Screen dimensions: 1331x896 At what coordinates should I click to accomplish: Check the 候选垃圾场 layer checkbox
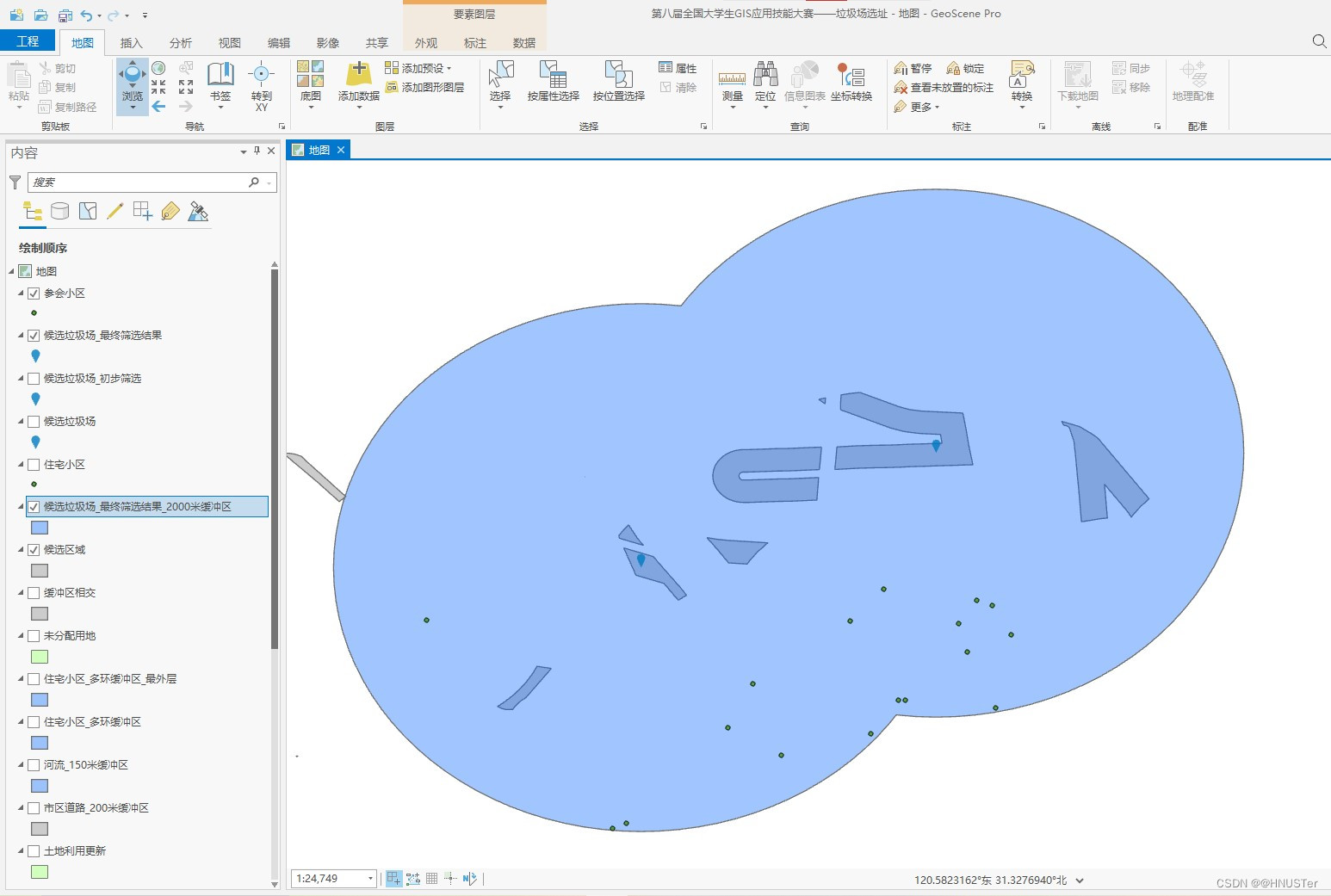point(34,422)
